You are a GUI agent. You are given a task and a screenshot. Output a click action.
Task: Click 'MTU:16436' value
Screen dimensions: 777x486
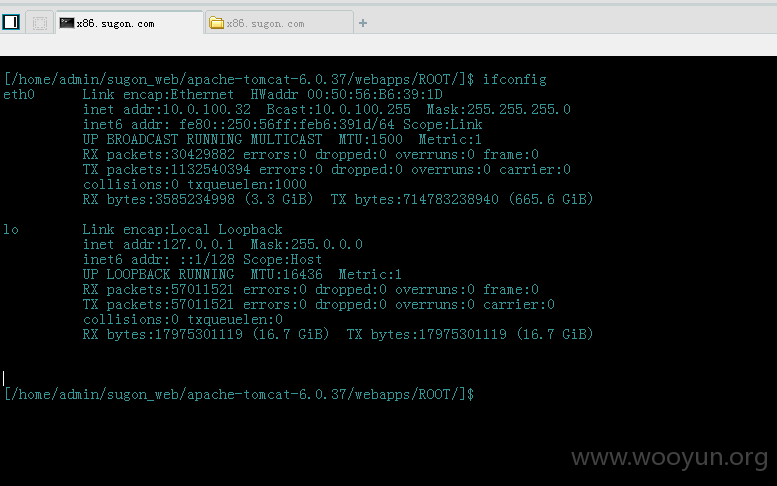click(x=286, y=274)
